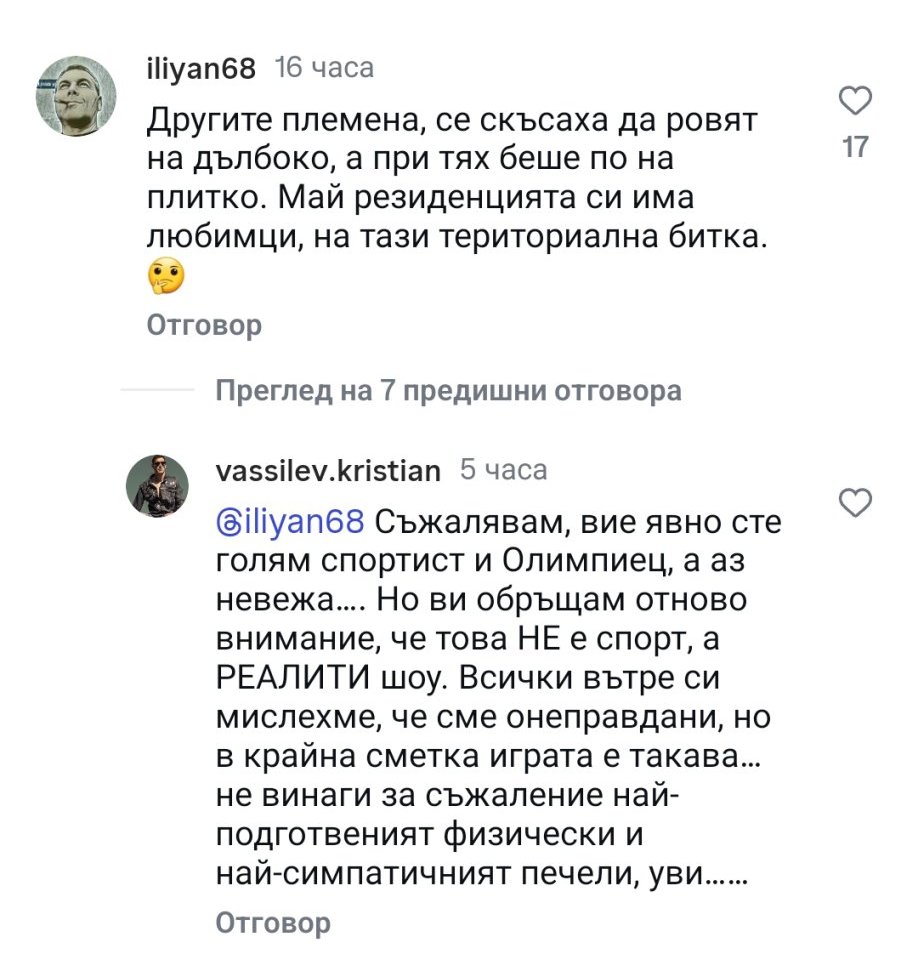Click the 5 часа timestamp

click(x=503, y=469)
